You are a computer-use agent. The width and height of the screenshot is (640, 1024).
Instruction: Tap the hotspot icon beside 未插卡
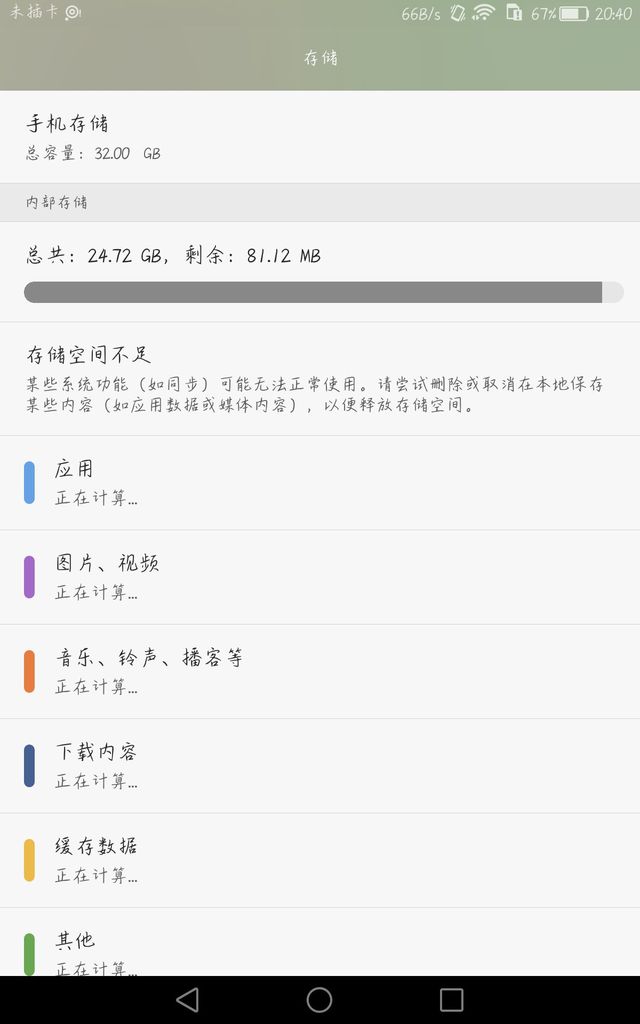pos(73,13)
